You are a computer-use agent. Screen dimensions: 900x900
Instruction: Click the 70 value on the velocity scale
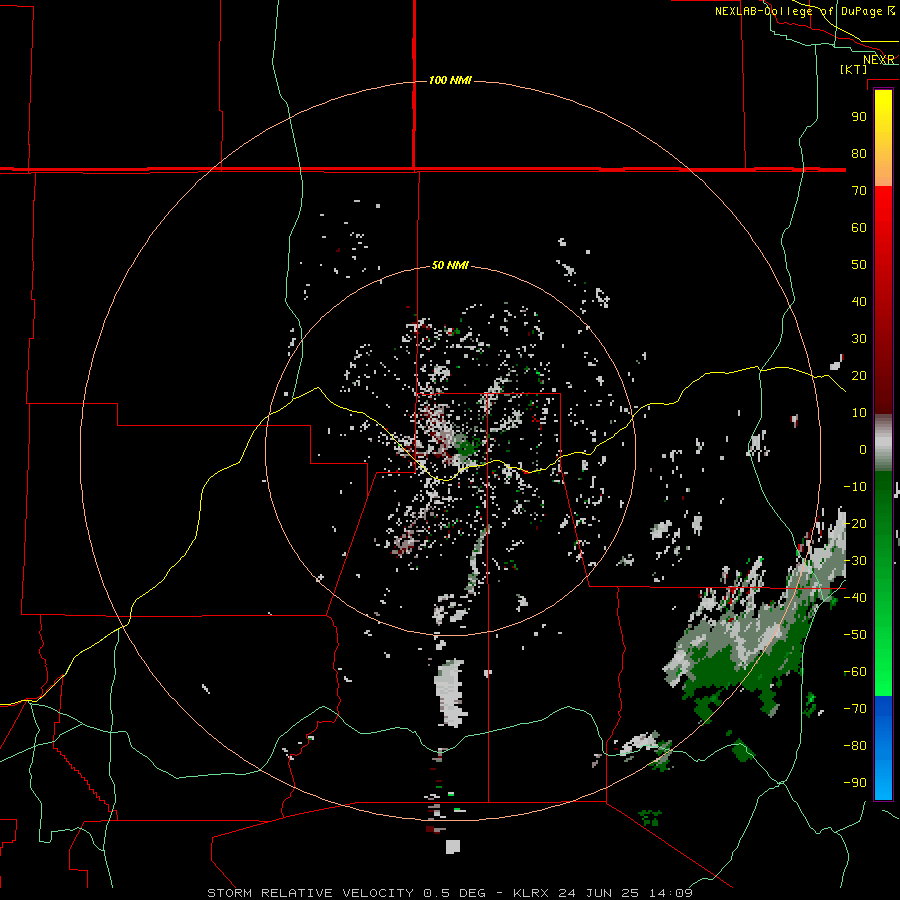(859, 191)
